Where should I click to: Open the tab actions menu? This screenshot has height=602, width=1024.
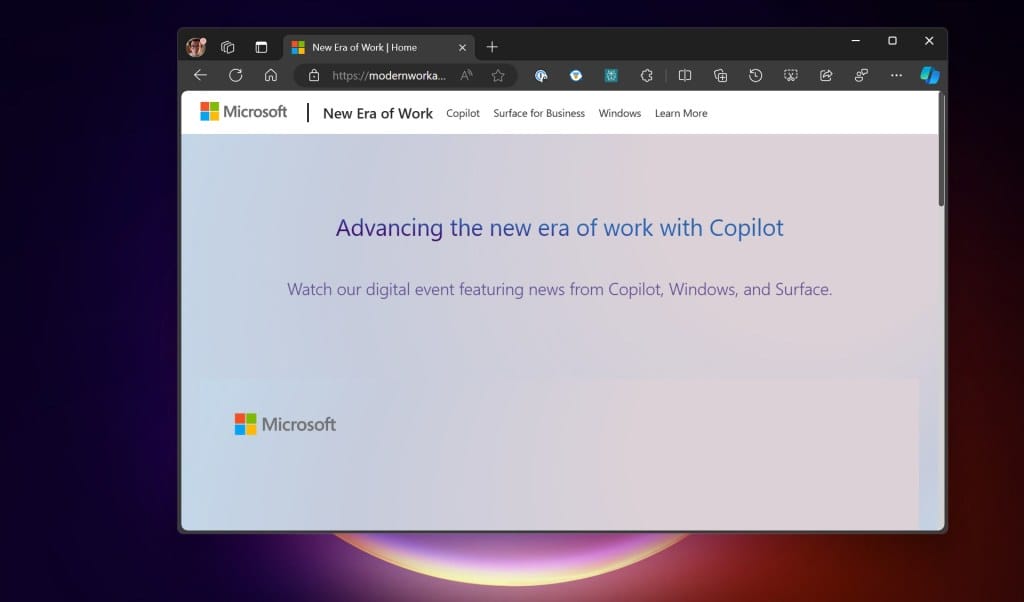(x=228, y=46)
